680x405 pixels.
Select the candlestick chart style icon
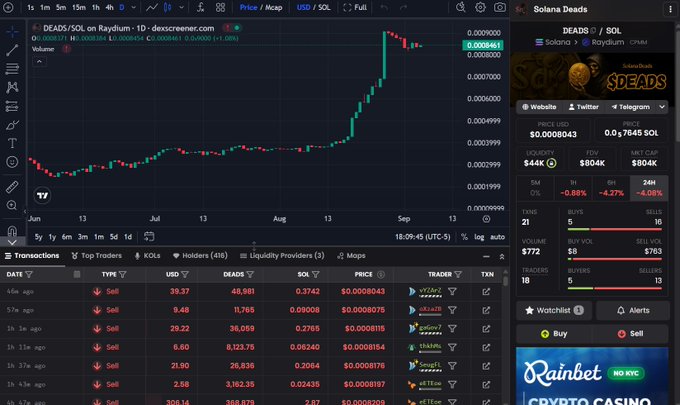coord(167,7)
